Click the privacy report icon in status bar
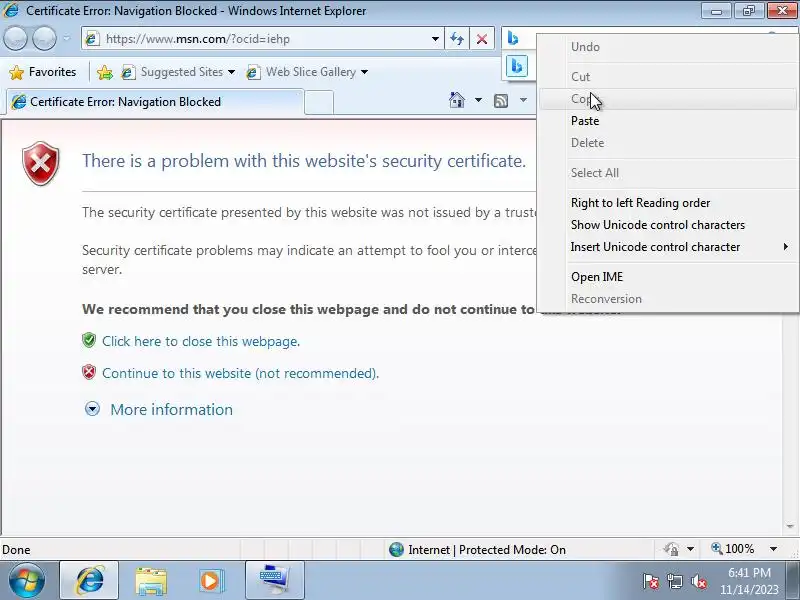This screenshot has width=800, height=600. (671, 549)
